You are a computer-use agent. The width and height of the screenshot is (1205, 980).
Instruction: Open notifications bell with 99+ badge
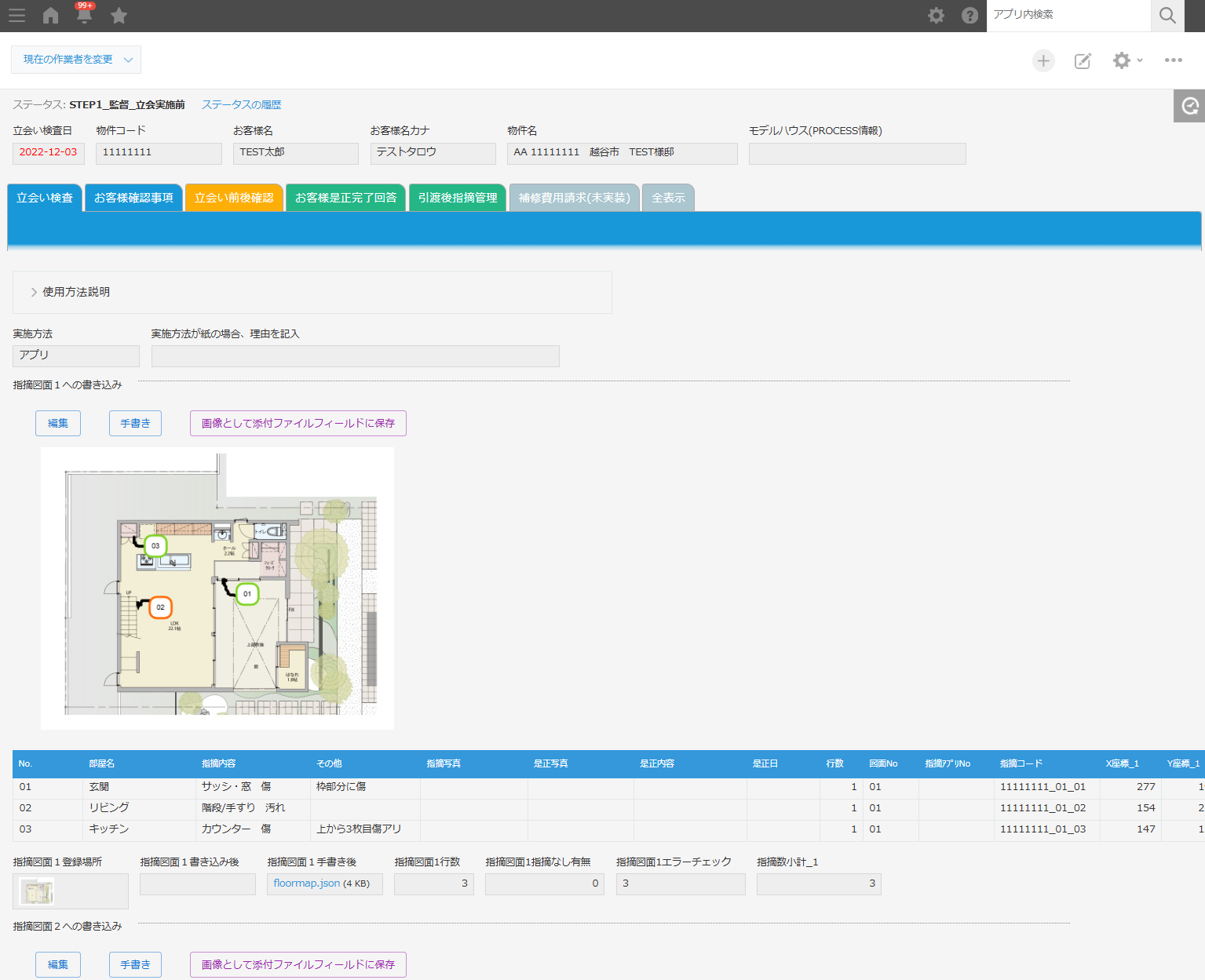[x=84, y=16]
